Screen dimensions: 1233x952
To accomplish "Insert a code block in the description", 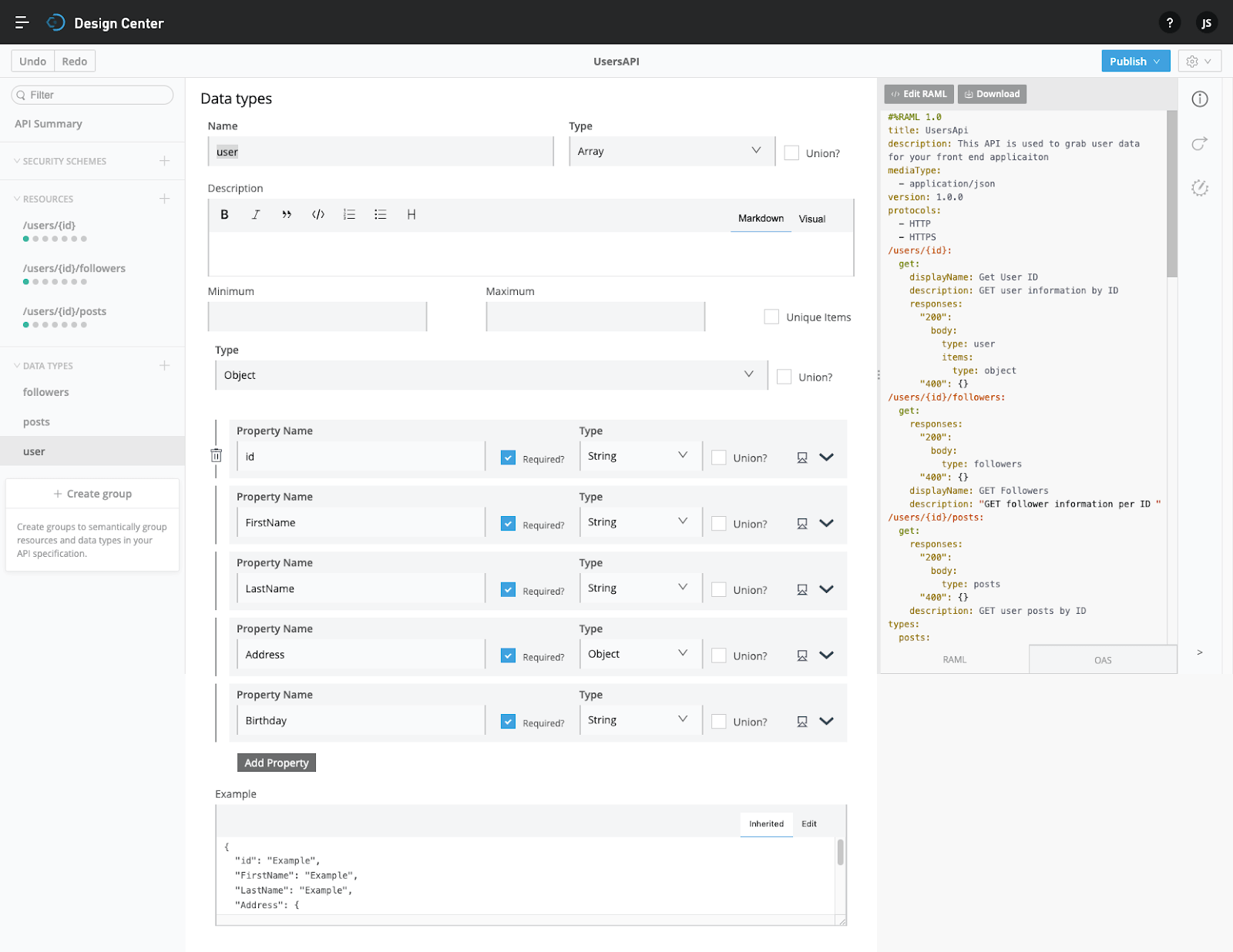I will pyautogui.click(x=317, y=215).
